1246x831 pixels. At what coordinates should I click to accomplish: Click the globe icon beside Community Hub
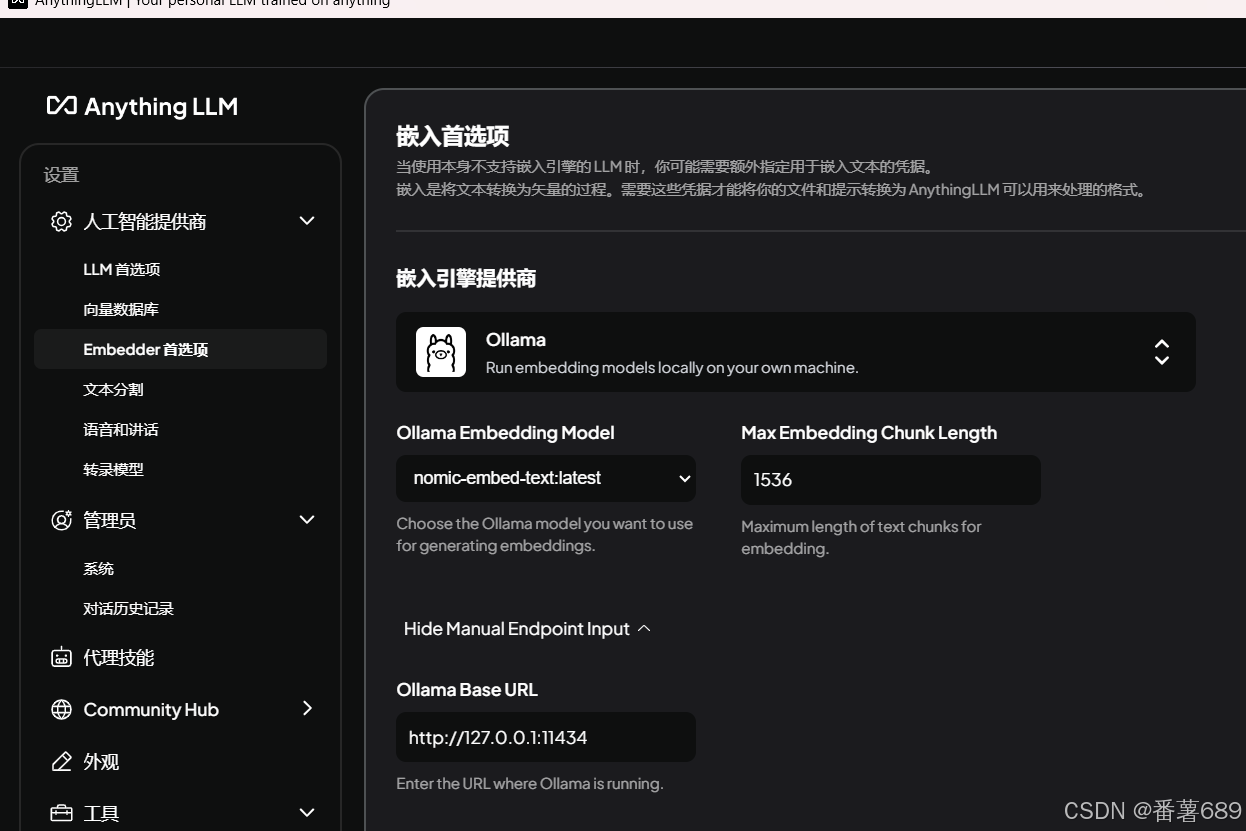tap(61, 709)
